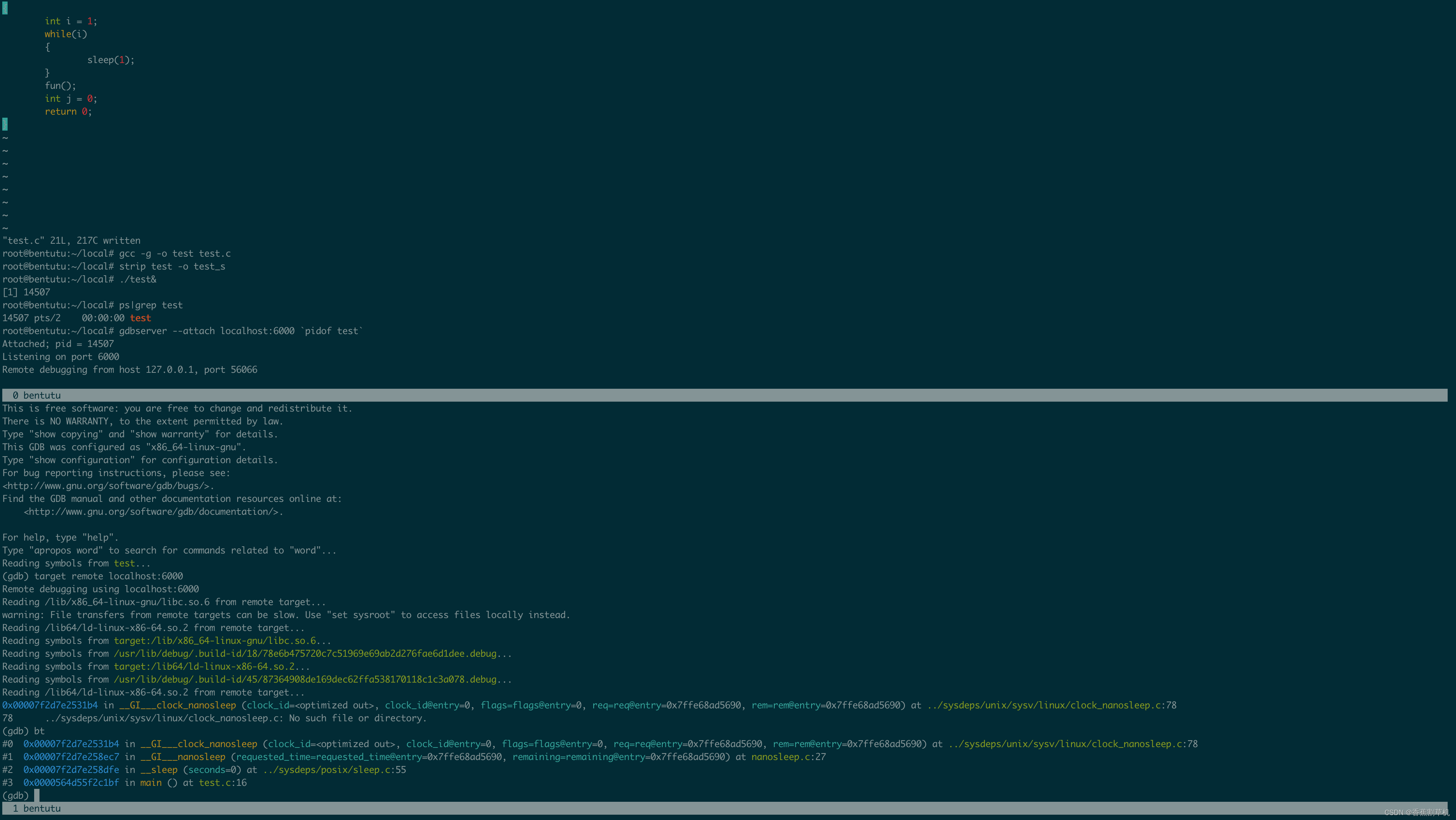Click 'nanosleep.c:27' in frame #1

788,757
